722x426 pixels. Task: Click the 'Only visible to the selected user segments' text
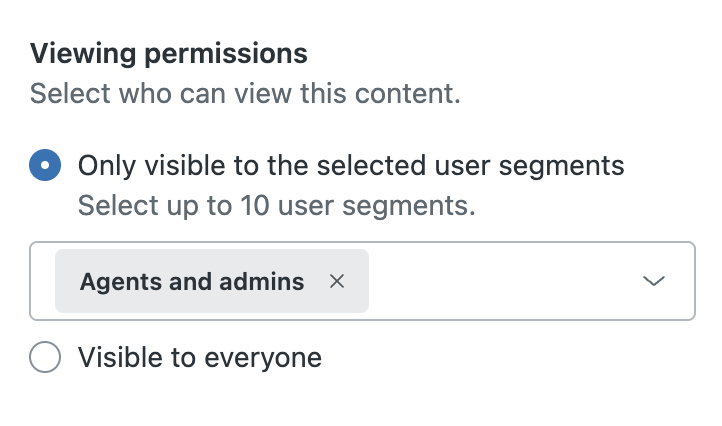[351, 165]
